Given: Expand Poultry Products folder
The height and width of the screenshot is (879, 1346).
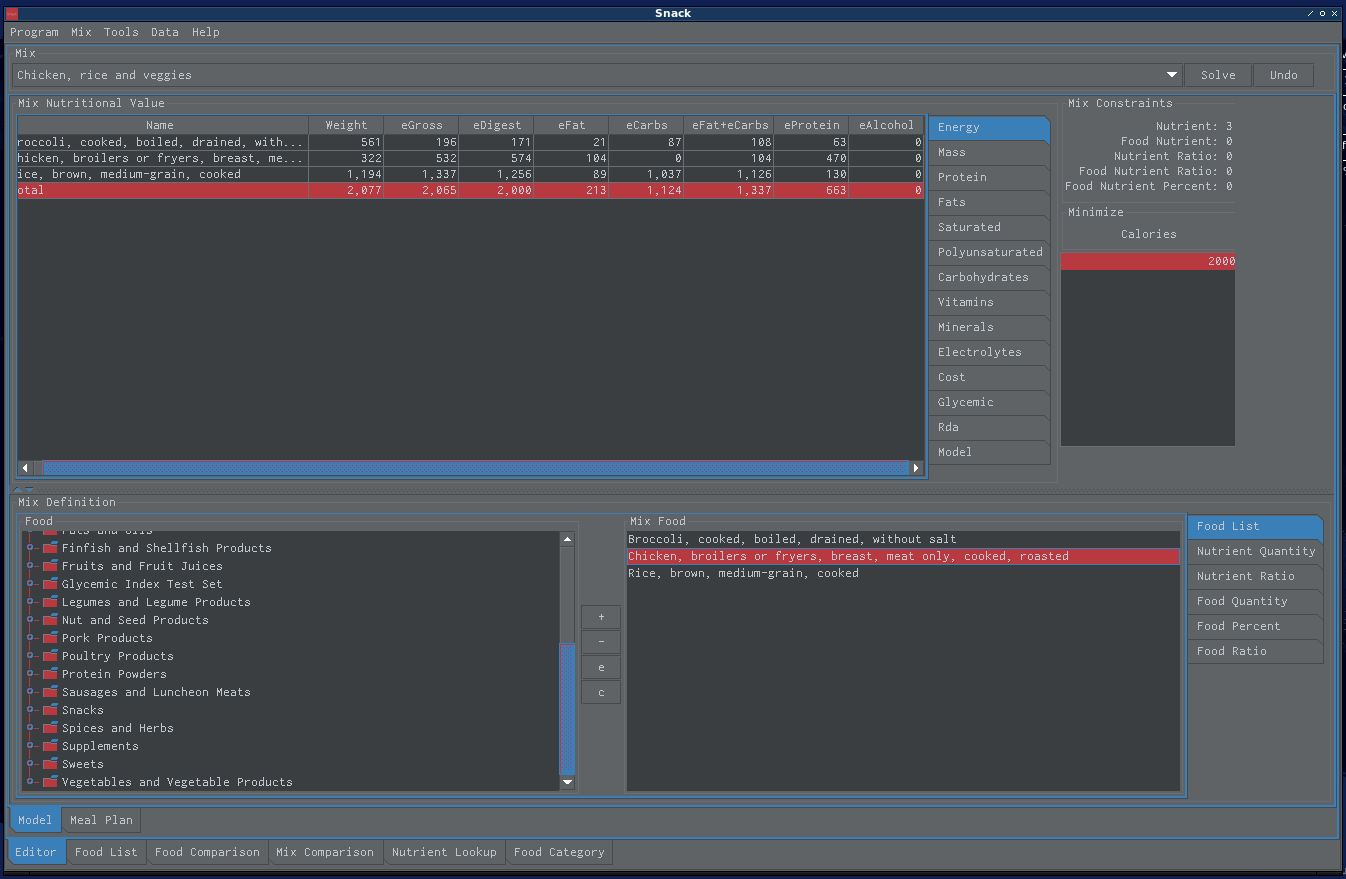Looking at the screenshot, I should (31, 656).
